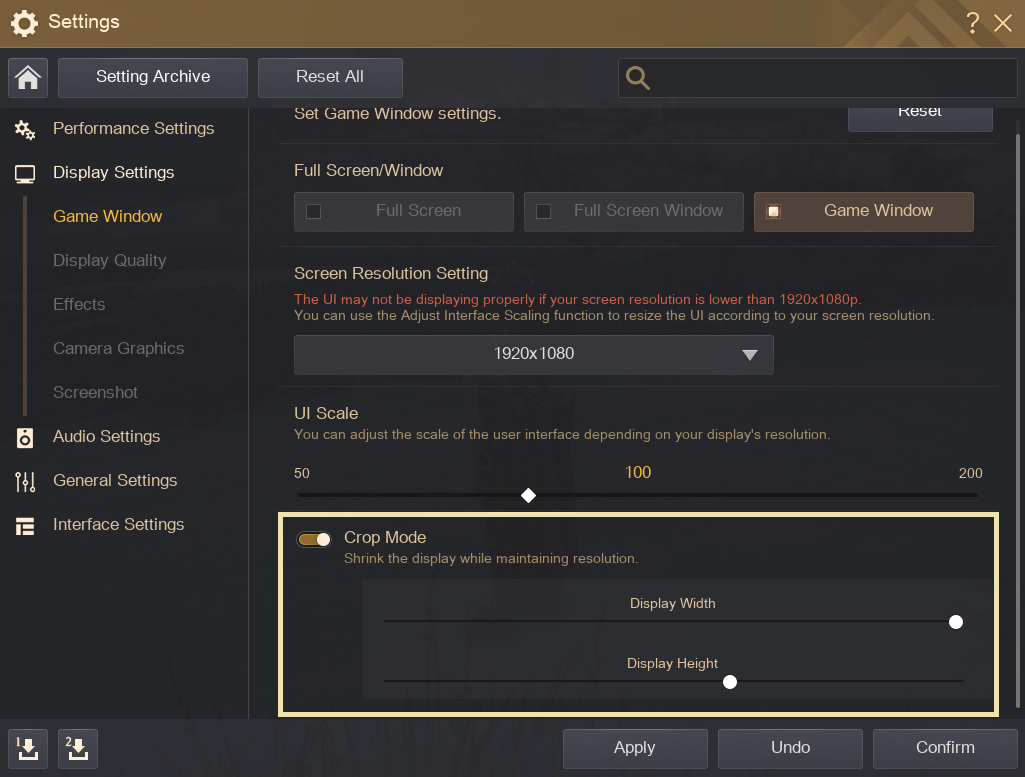
Task: Select Screenshot submenu item
Action: coord(95,392)
